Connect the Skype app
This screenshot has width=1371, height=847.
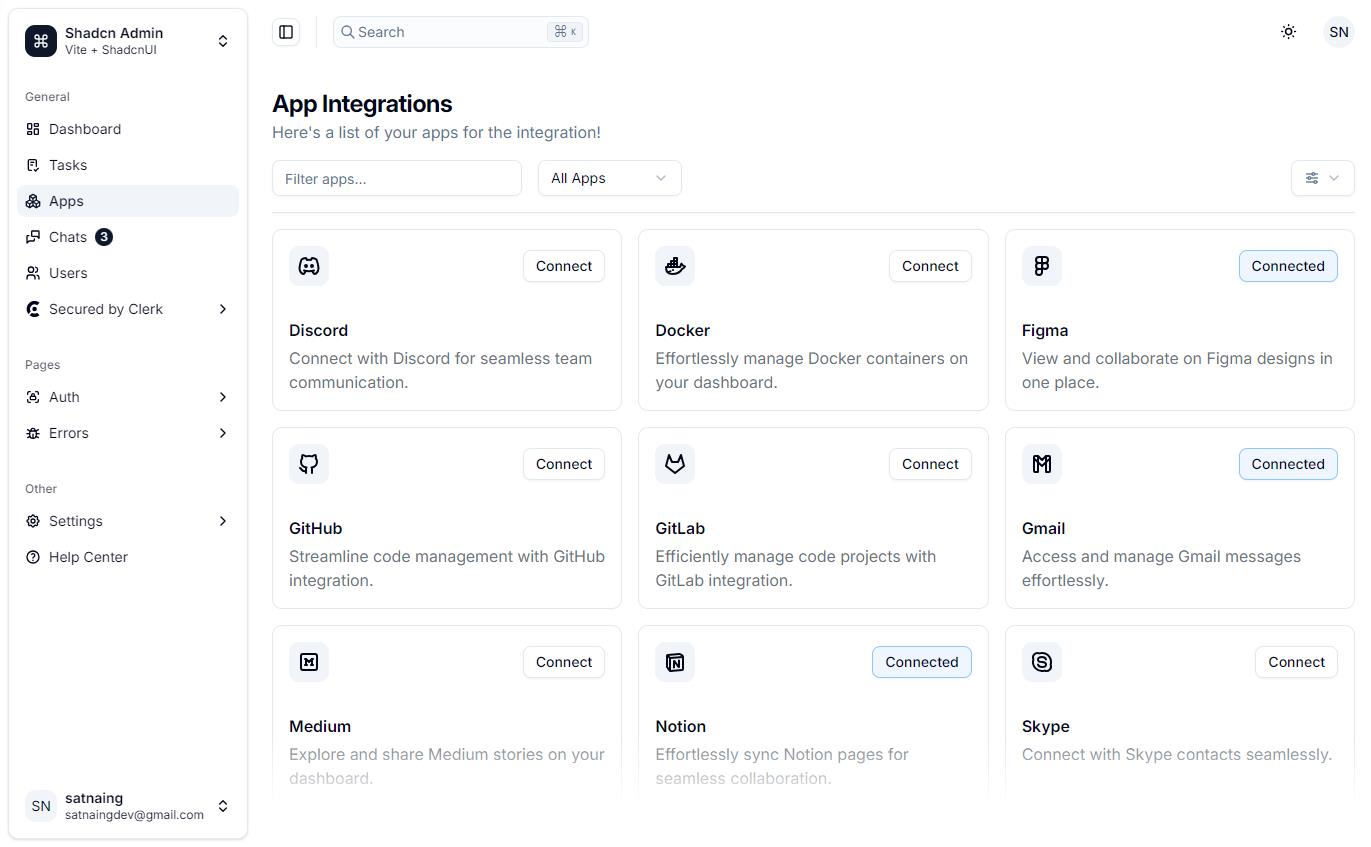(1296, 662)
